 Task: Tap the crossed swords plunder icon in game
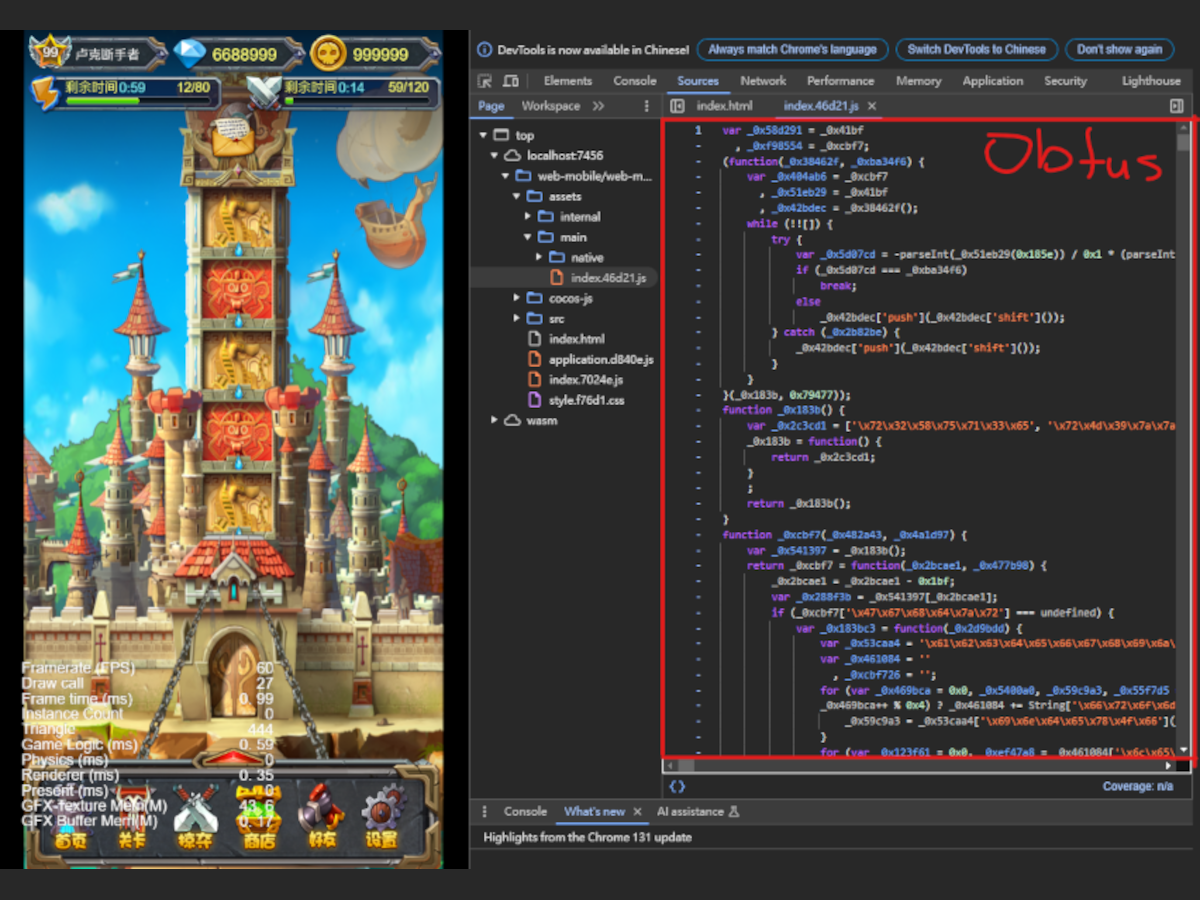195,815
